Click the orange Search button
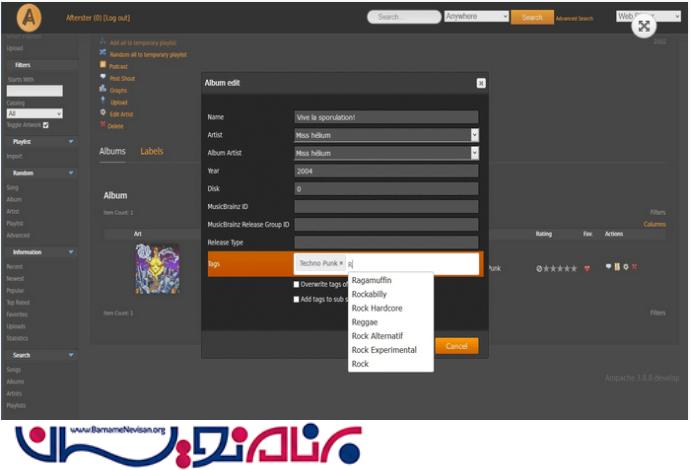 click(x=532, y=17)
